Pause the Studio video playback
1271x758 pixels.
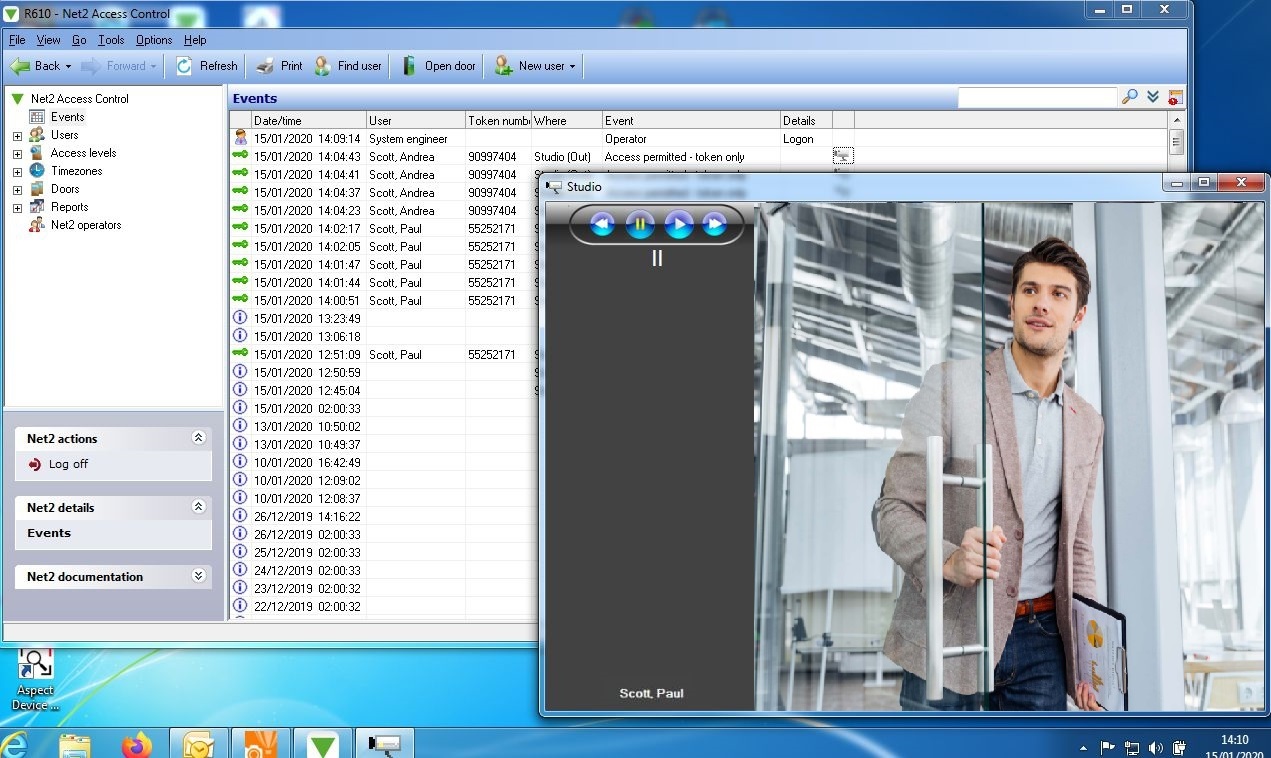(x=640, y=224)
